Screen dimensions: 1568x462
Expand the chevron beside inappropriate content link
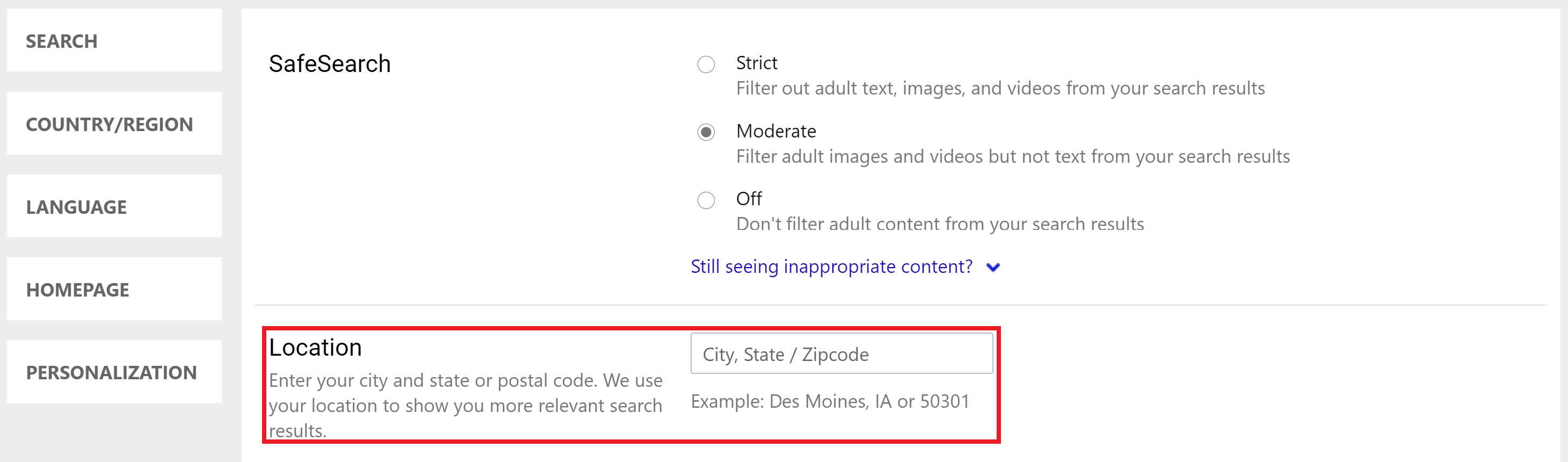point(993,267)
